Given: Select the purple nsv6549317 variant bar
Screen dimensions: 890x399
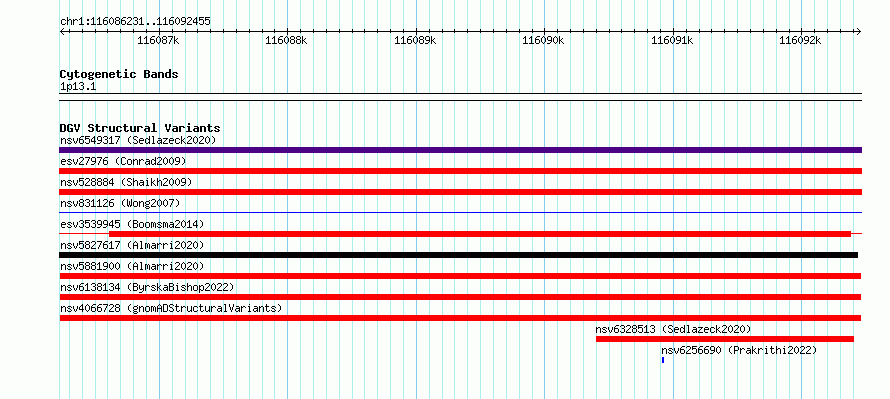Looking at the screenshot, I should point(460,150).
